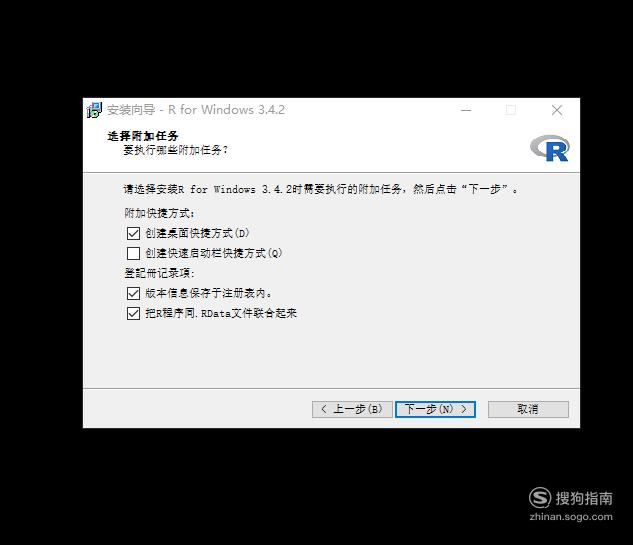The image size is (633, 545).
Task: Click the 要执行哪些附加任务? subheading
Action: pyautogui.click(x=176, y=151)
